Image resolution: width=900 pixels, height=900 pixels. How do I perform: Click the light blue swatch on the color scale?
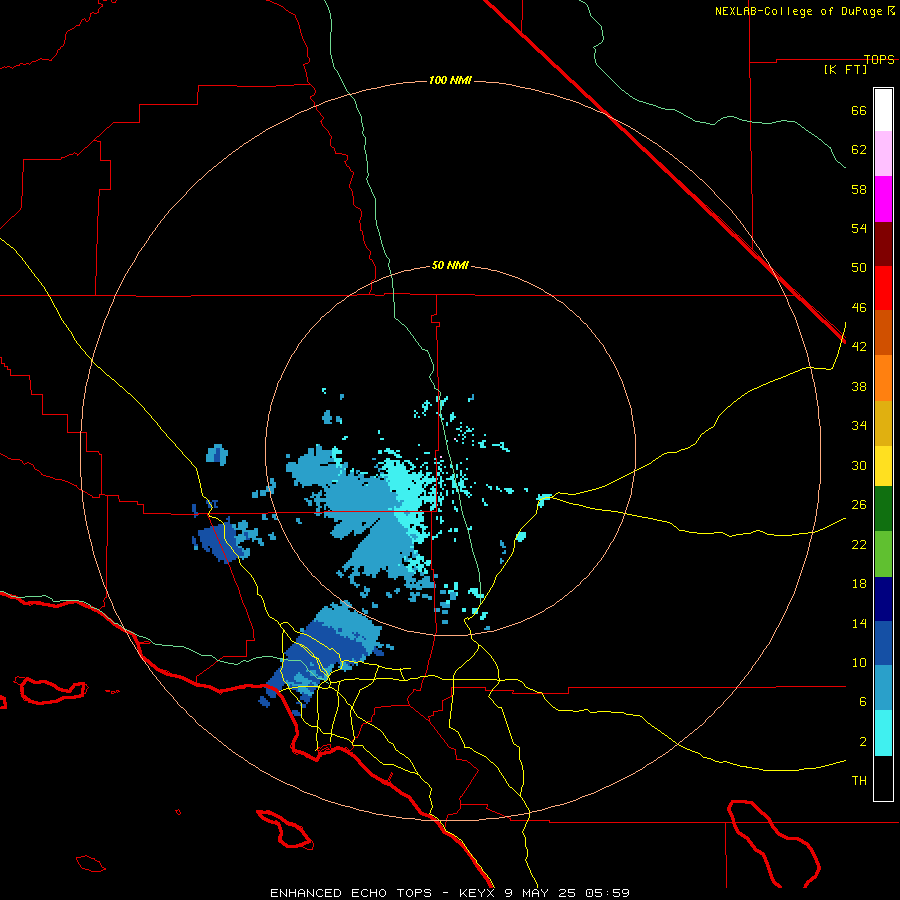click(883, 688)
